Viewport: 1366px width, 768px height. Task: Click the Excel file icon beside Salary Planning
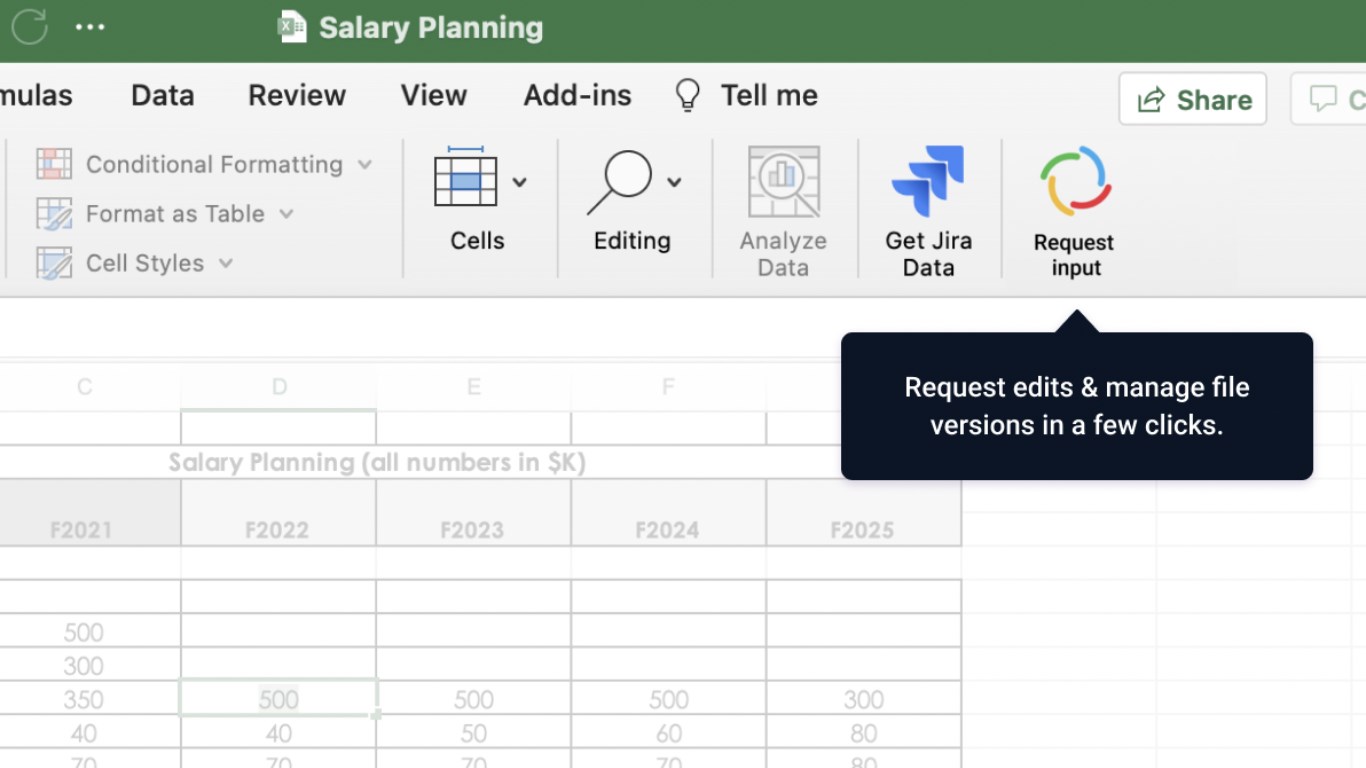point(292,27)
